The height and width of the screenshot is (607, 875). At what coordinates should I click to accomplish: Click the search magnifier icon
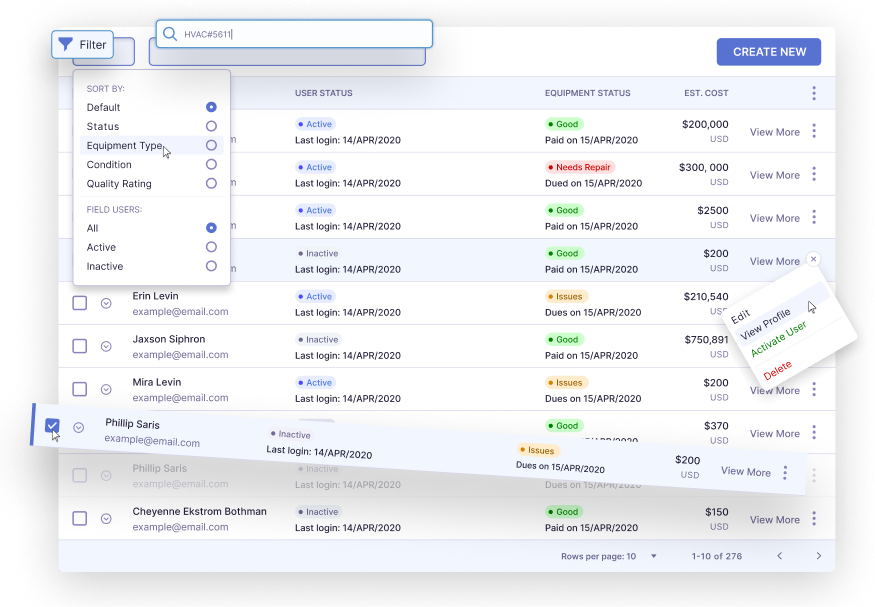pyautogui.click(x=170, y=34)
